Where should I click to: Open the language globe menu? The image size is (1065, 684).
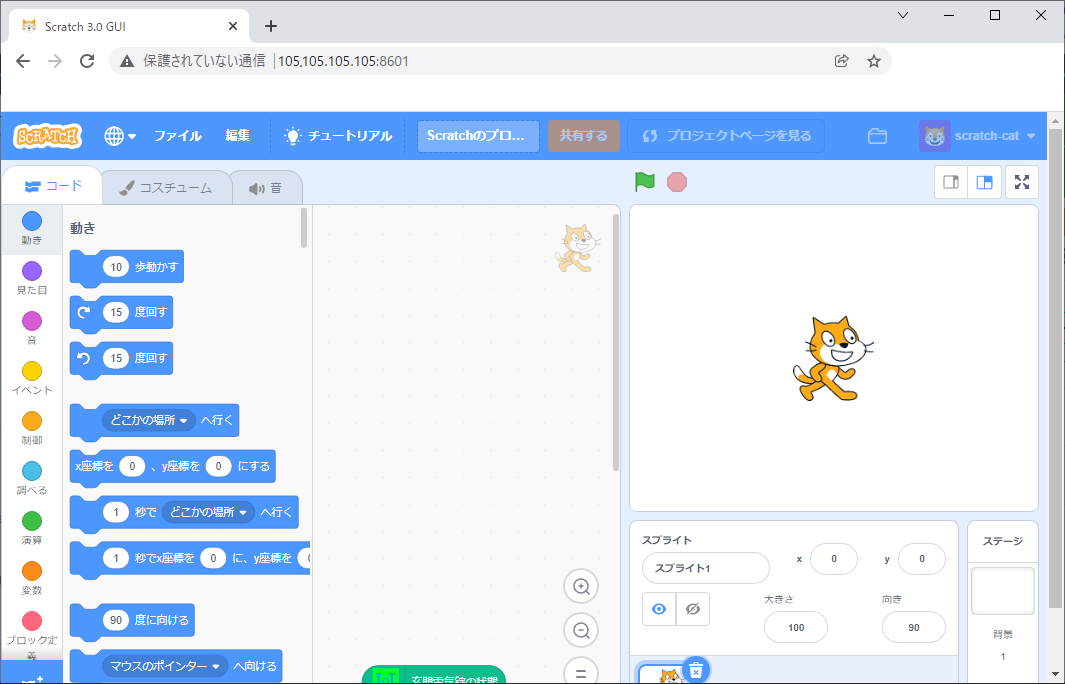point(120,136)
